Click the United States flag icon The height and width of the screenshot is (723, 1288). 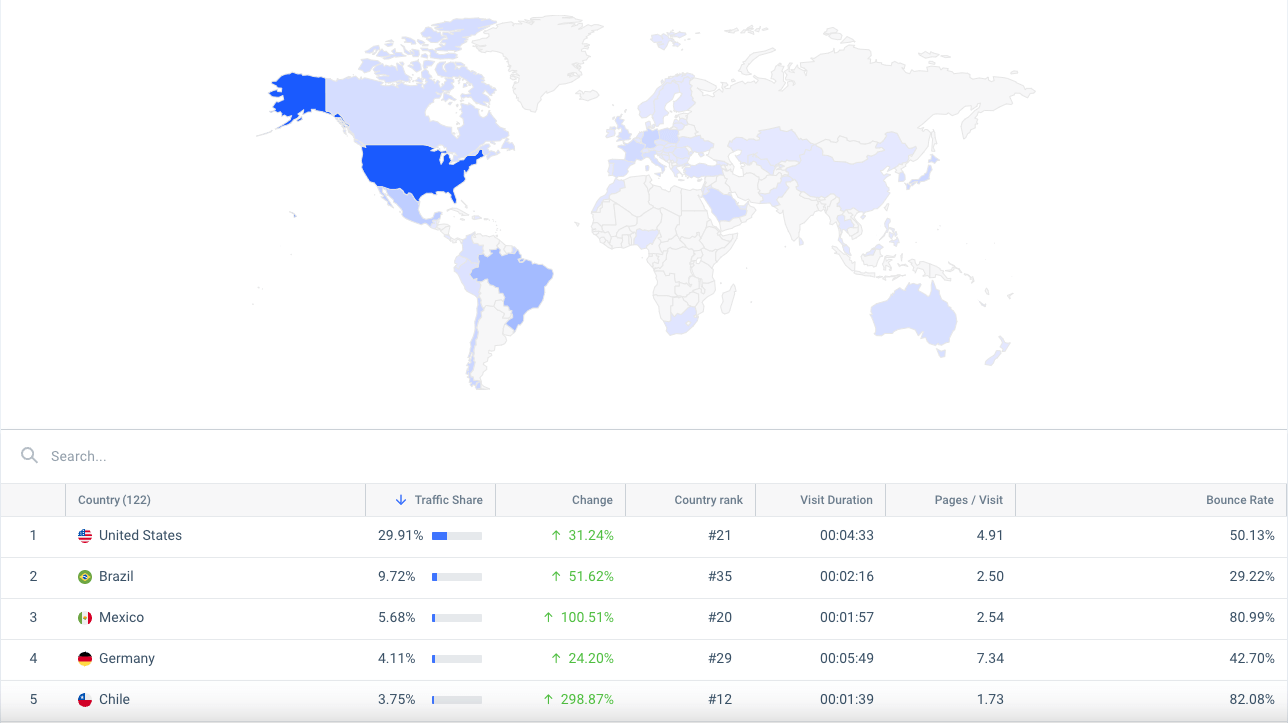coord(85,536)
